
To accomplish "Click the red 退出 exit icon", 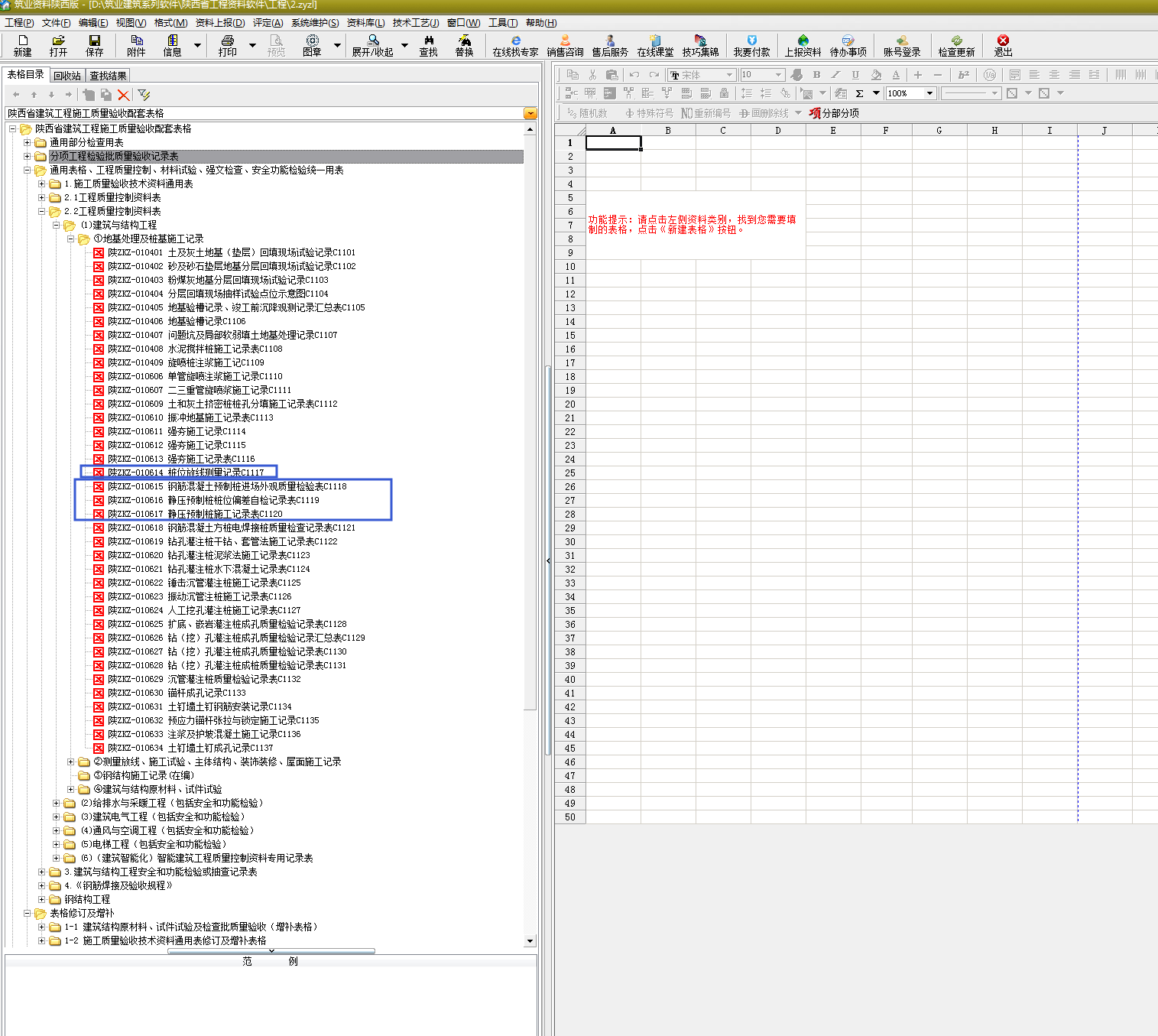I will [x=1004, y=46].
